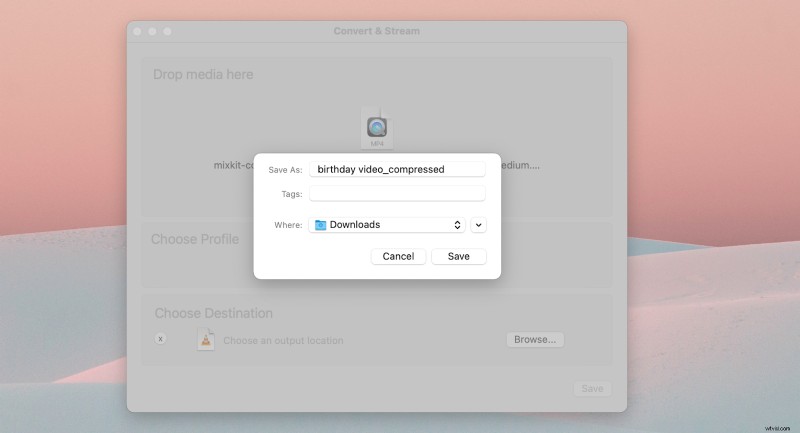The height and width of the screenshot is (433, 800).
Task: Cancel the save dialog
Action: pos(398,256)
